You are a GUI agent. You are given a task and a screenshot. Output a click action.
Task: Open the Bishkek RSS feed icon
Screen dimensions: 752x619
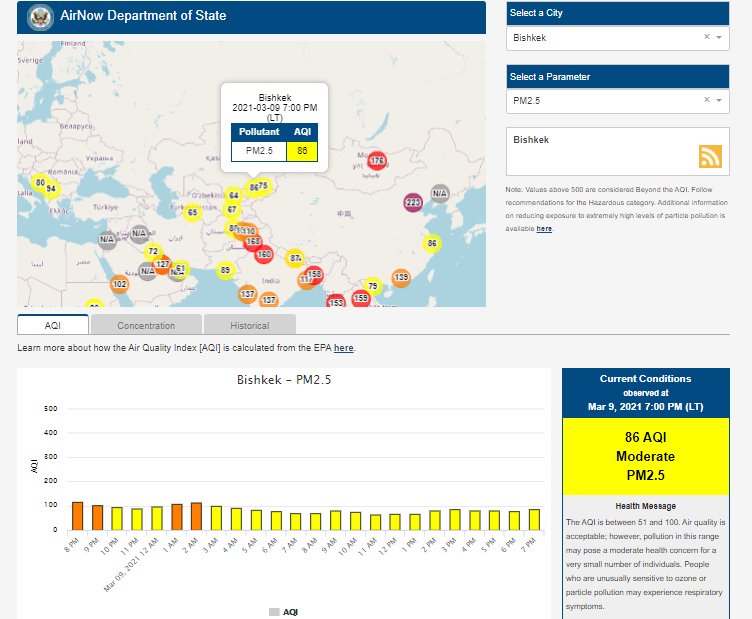click(x=710, y=156)
